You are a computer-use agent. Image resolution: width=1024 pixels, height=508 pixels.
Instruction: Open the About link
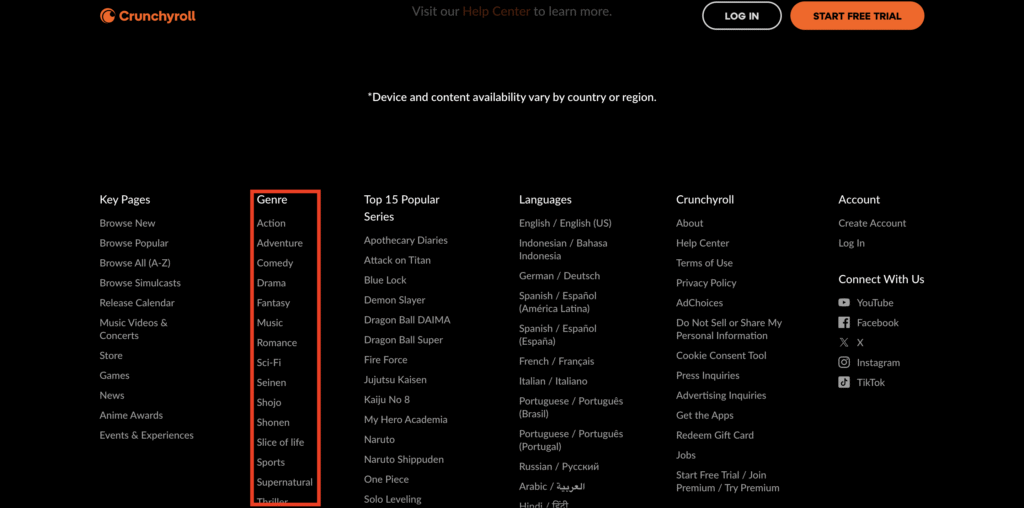[690, 223]
